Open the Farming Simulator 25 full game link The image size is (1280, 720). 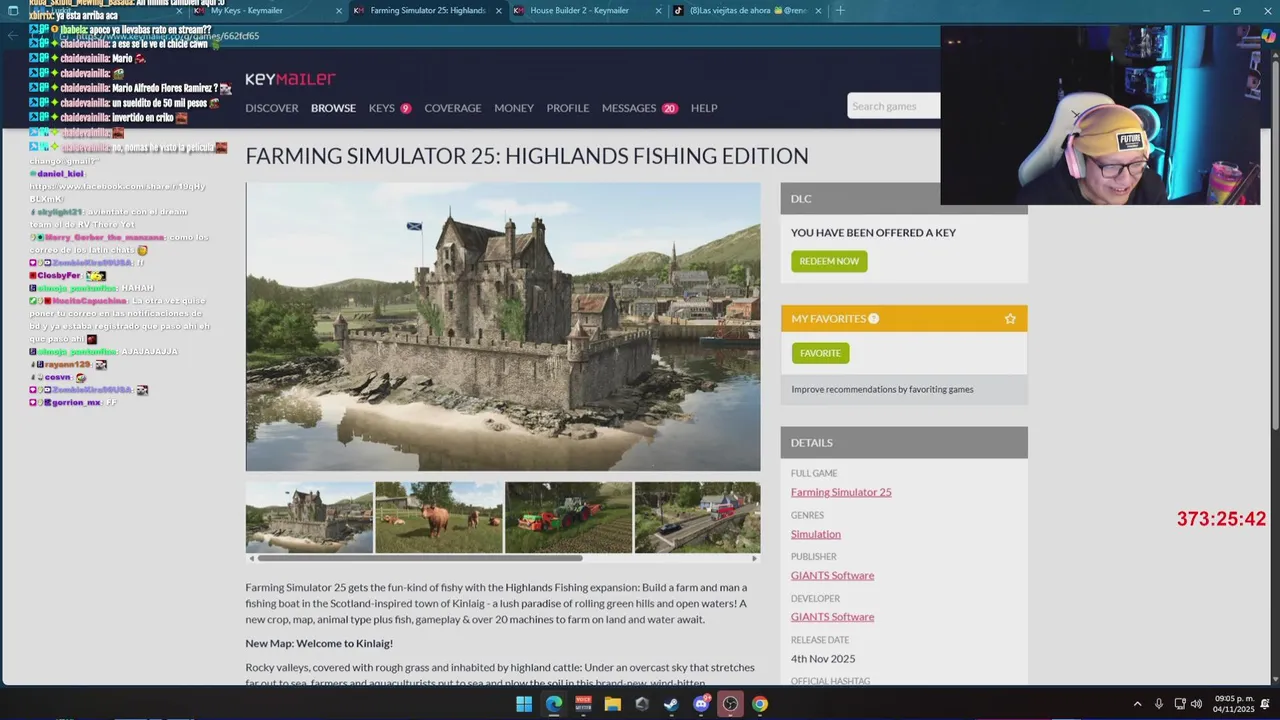tap(841, 492)
